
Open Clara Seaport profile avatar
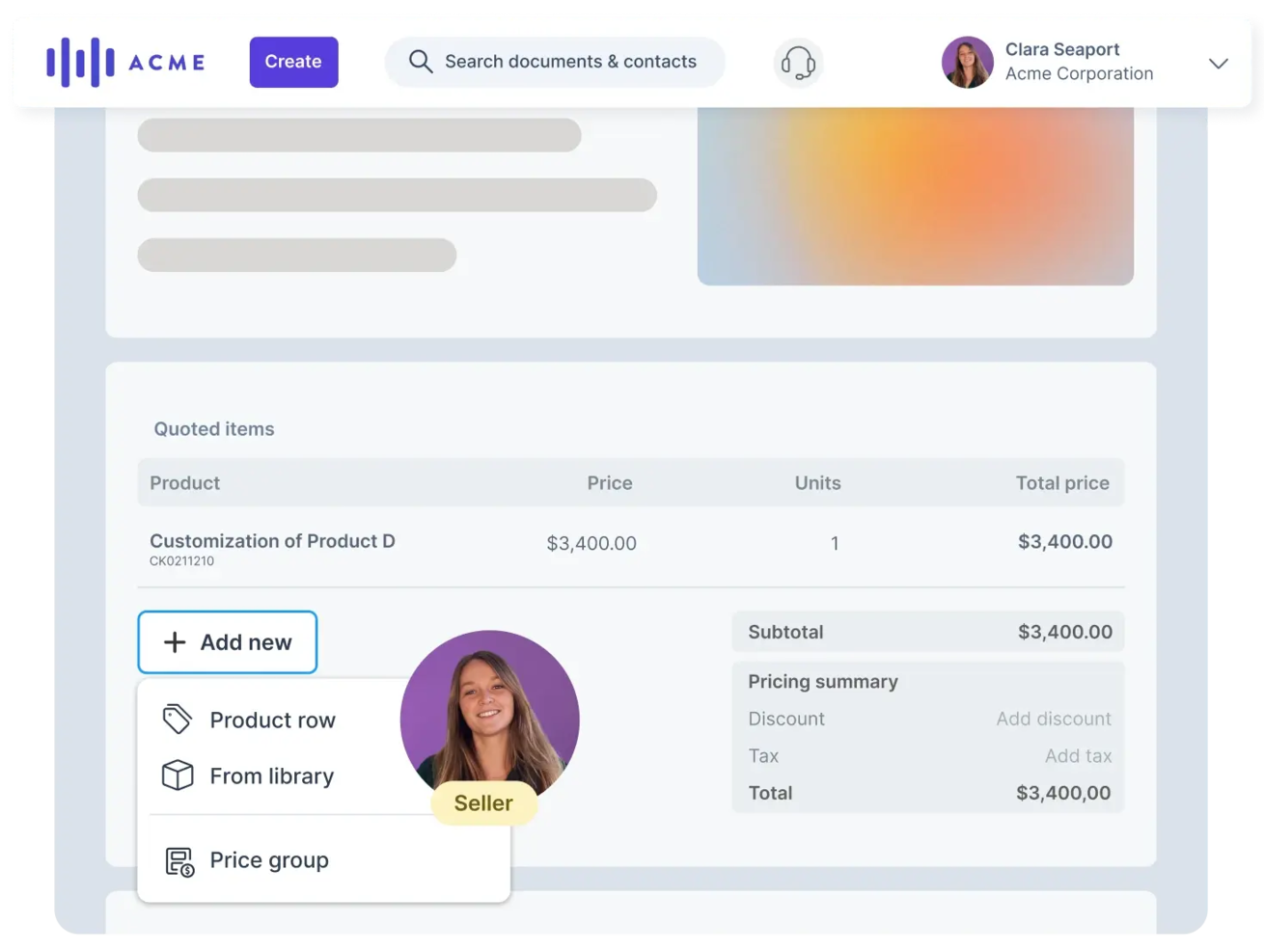pyautogui.click(x=967, y=62)
